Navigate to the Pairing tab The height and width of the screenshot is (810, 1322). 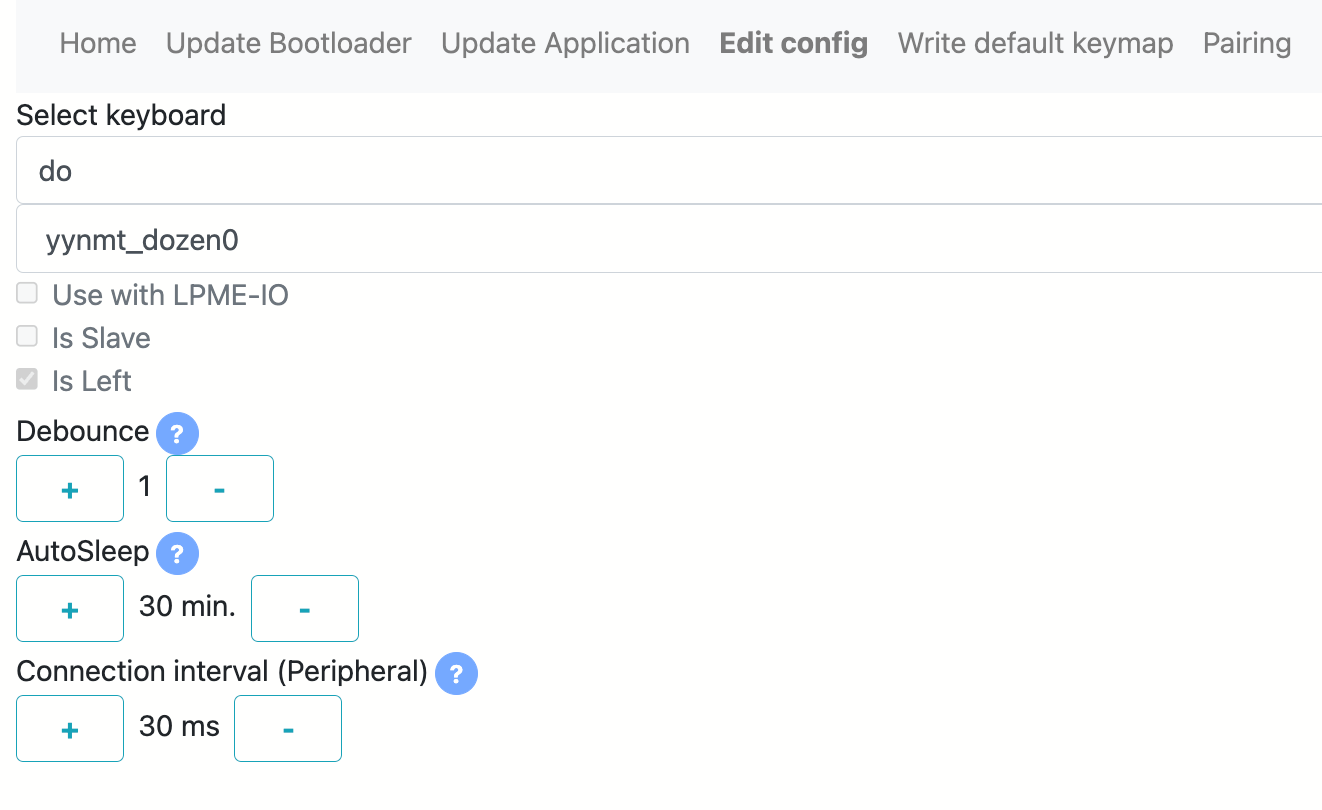(x=1247, y=43)
